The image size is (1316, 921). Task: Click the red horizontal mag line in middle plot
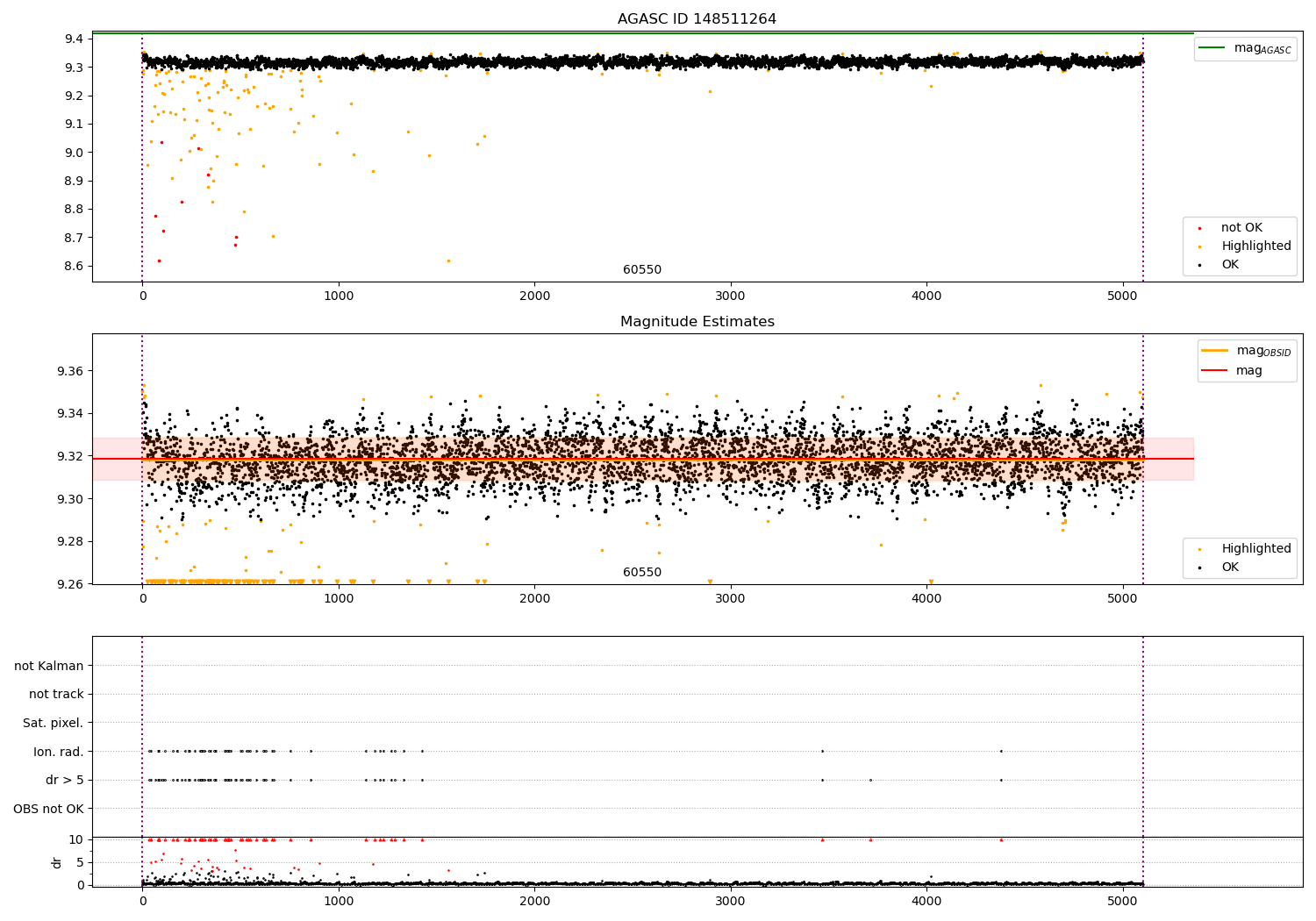[643, 459]
